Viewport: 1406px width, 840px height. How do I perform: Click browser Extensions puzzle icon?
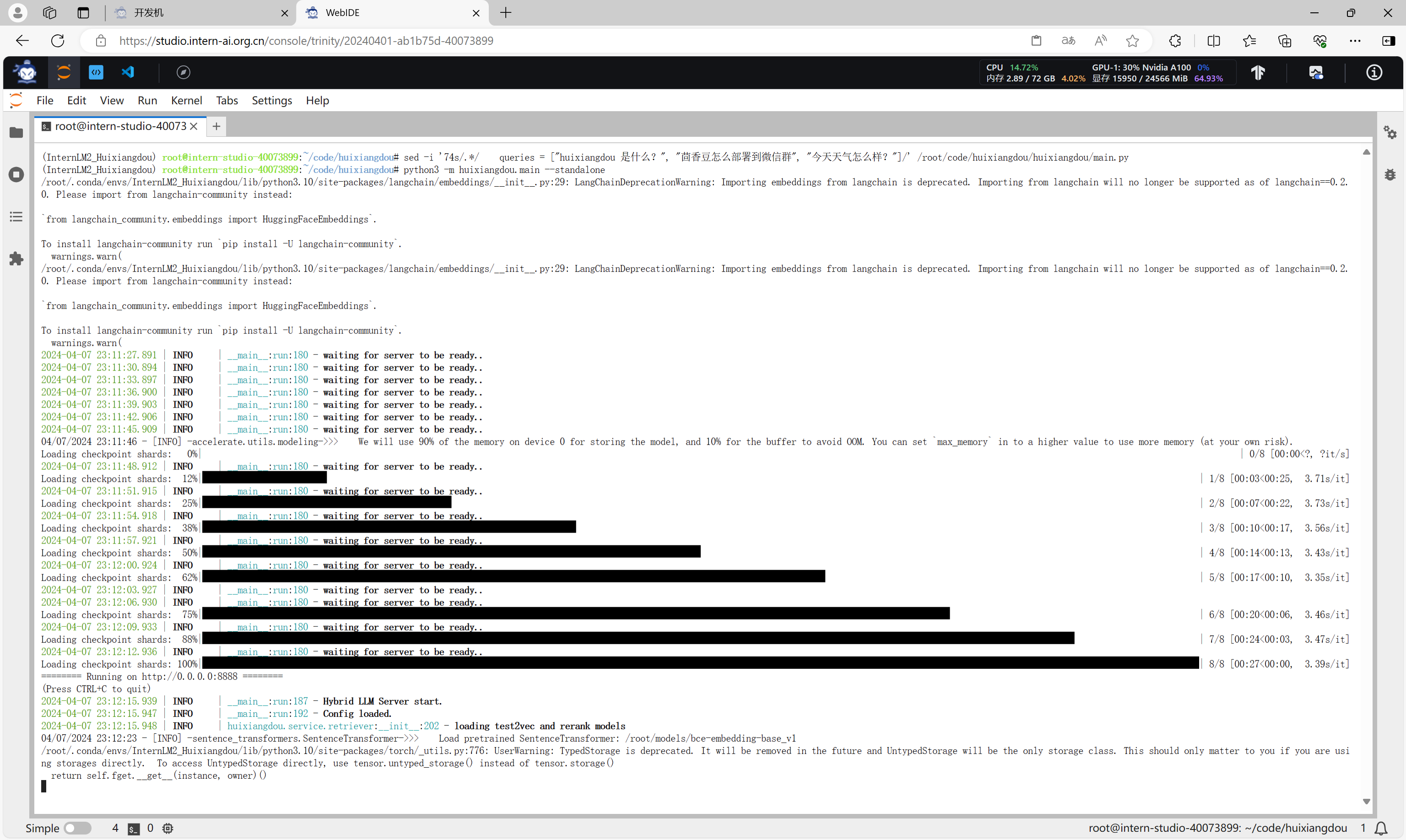pyautogui.click(x=1175, y=41)
